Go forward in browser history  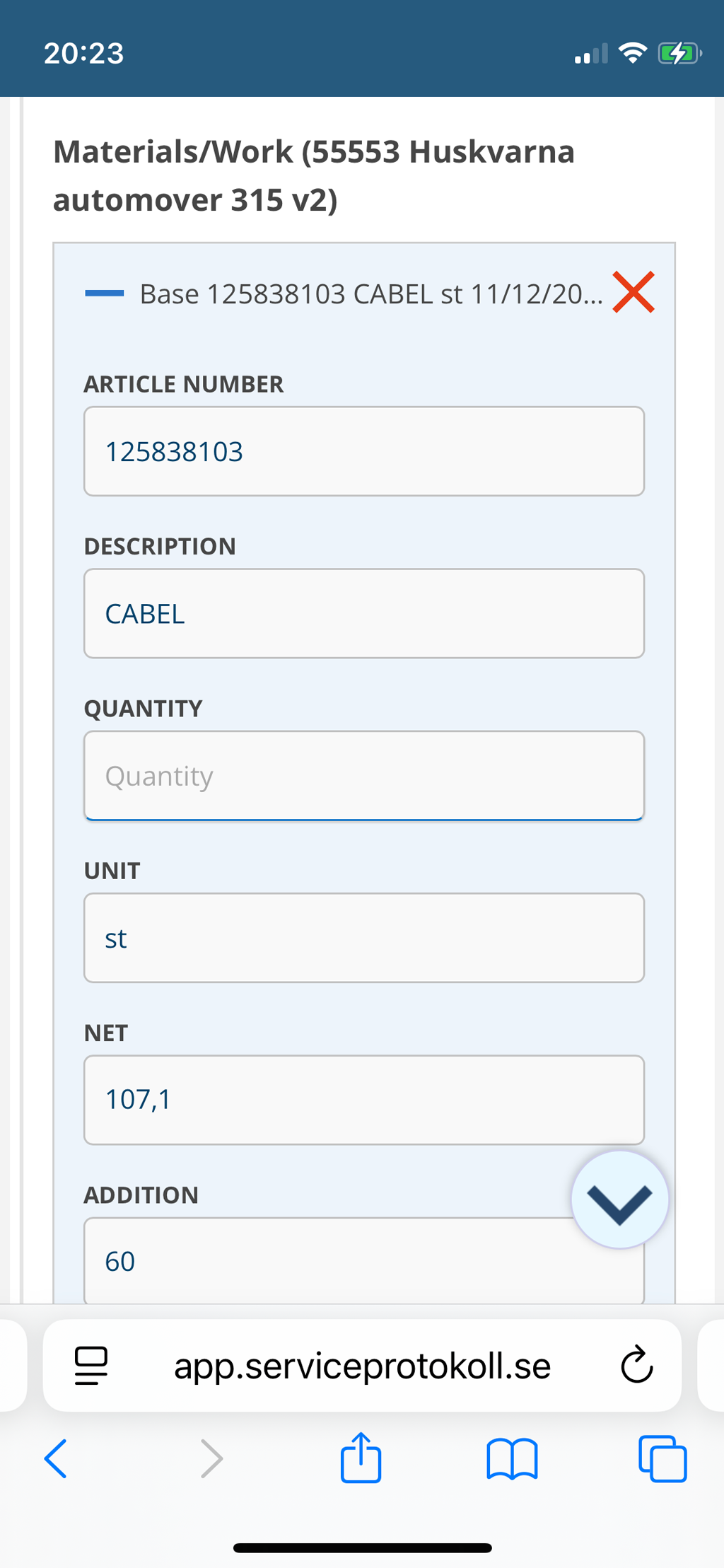(x=211, y=1458)
